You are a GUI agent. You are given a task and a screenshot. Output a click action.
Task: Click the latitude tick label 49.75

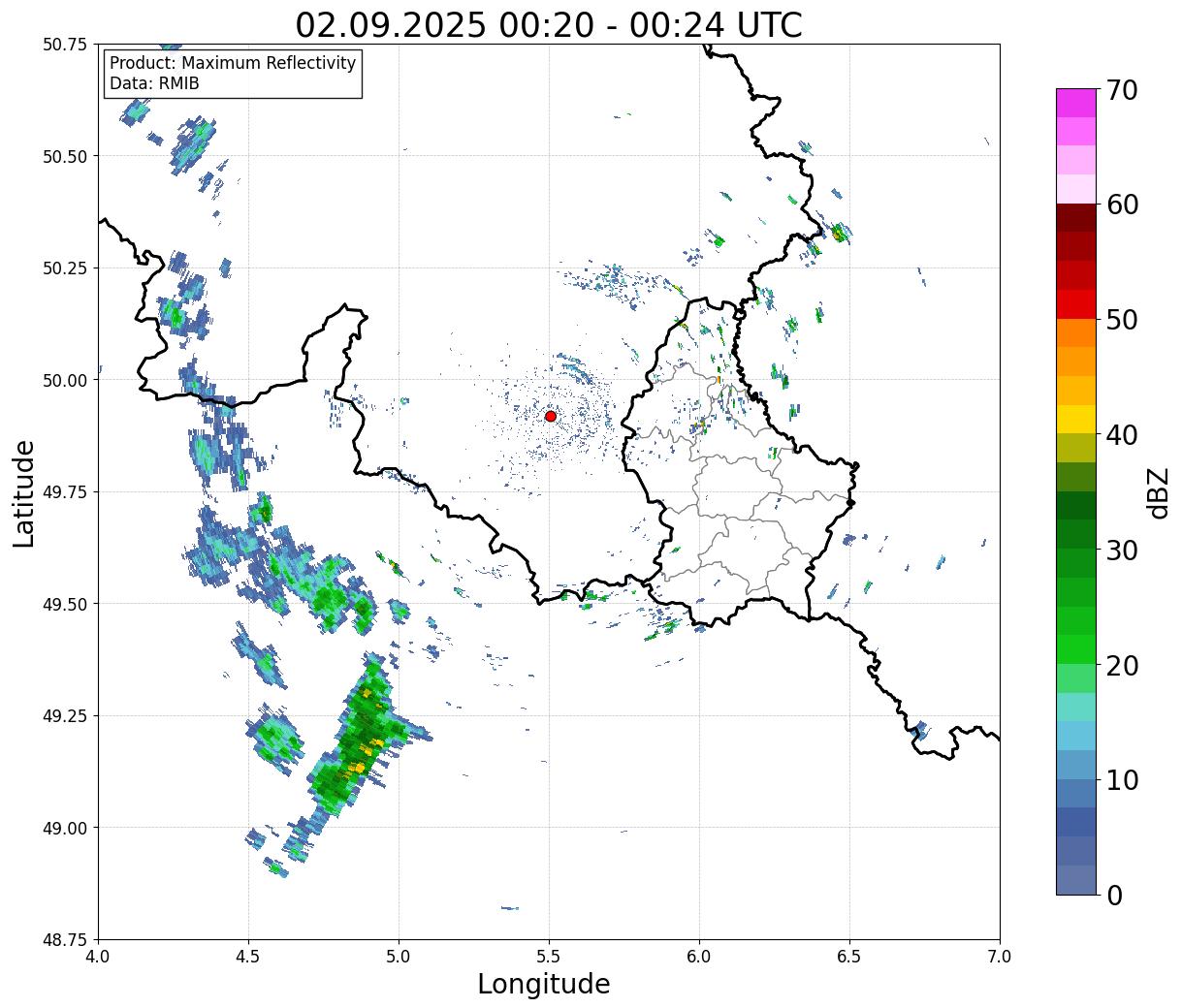65,492
